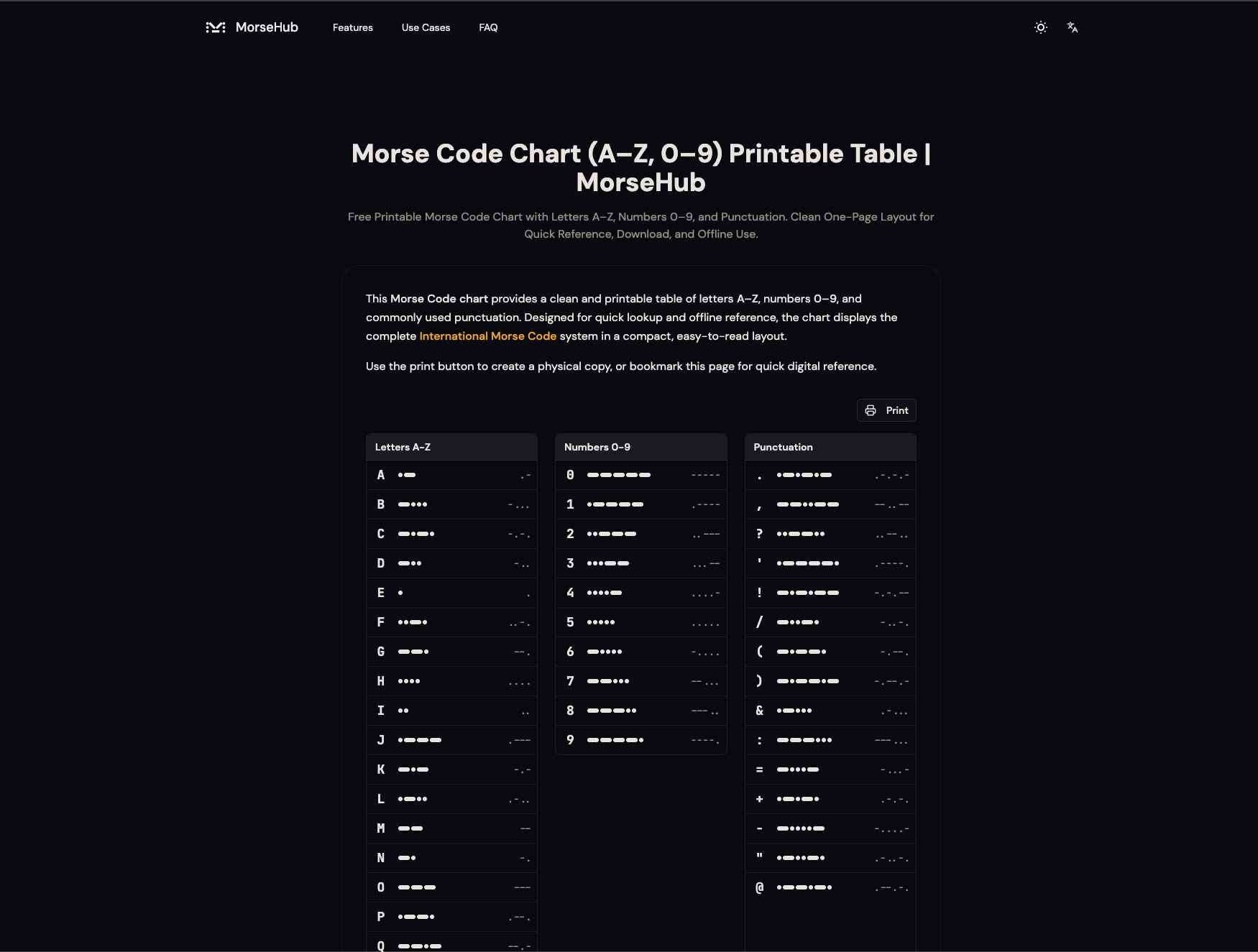
Task: Click the Morse Code Chart page title
Action: click(x=641, y=167)
